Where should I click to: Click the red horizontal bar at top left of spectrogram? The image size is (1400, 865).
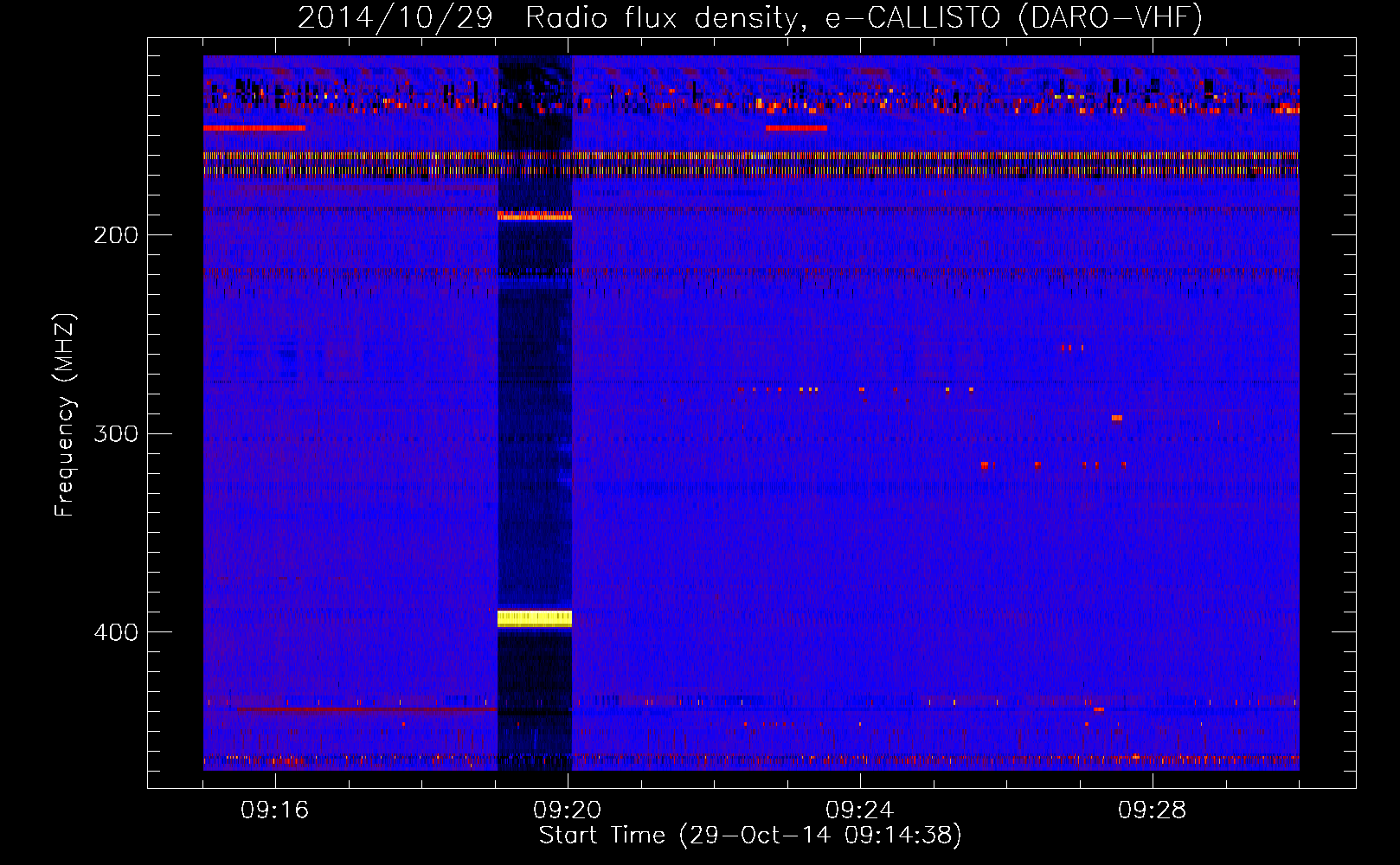(254, 128)
